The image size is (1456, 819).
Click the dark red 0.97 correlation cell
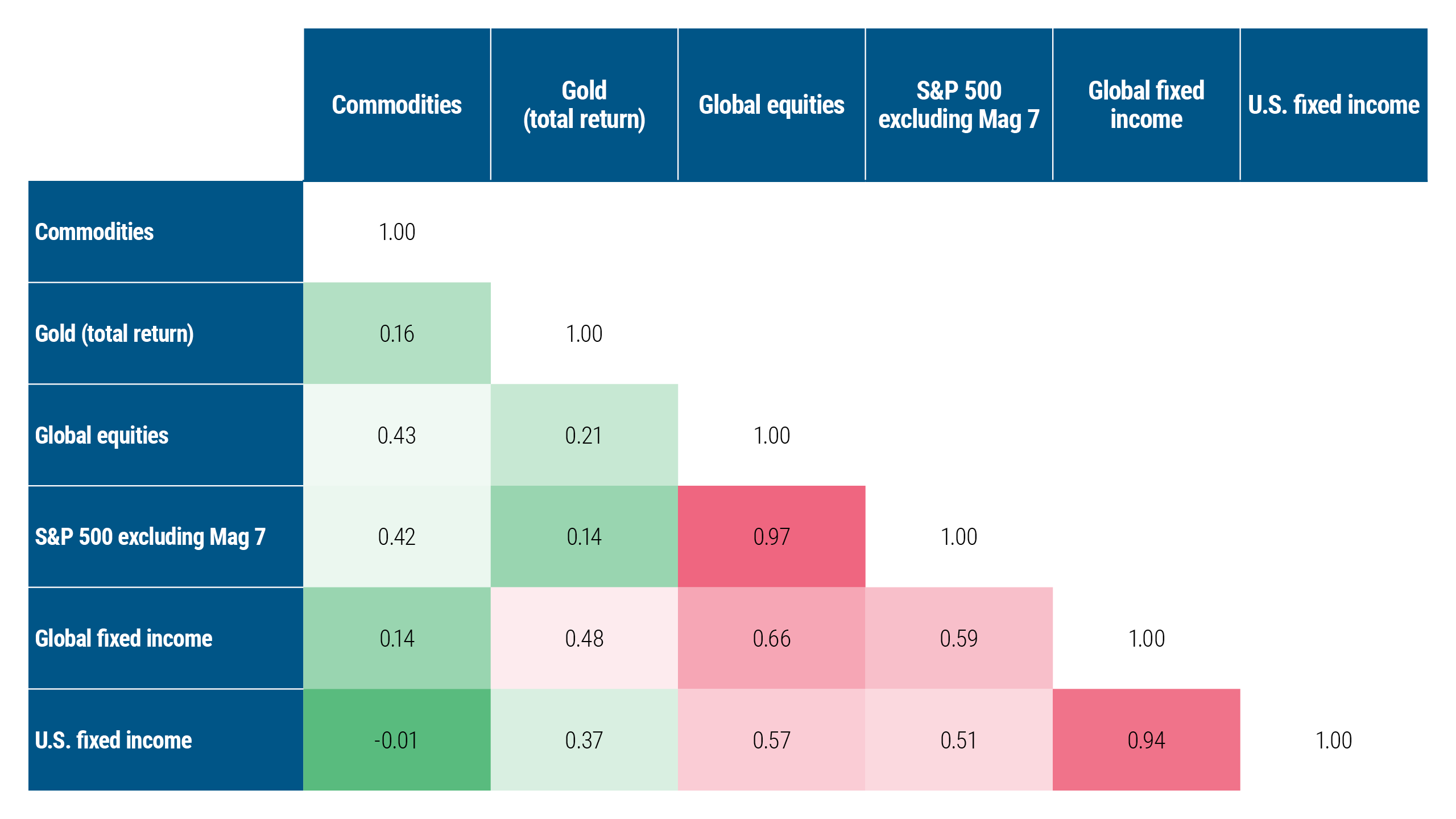[771, 536]
